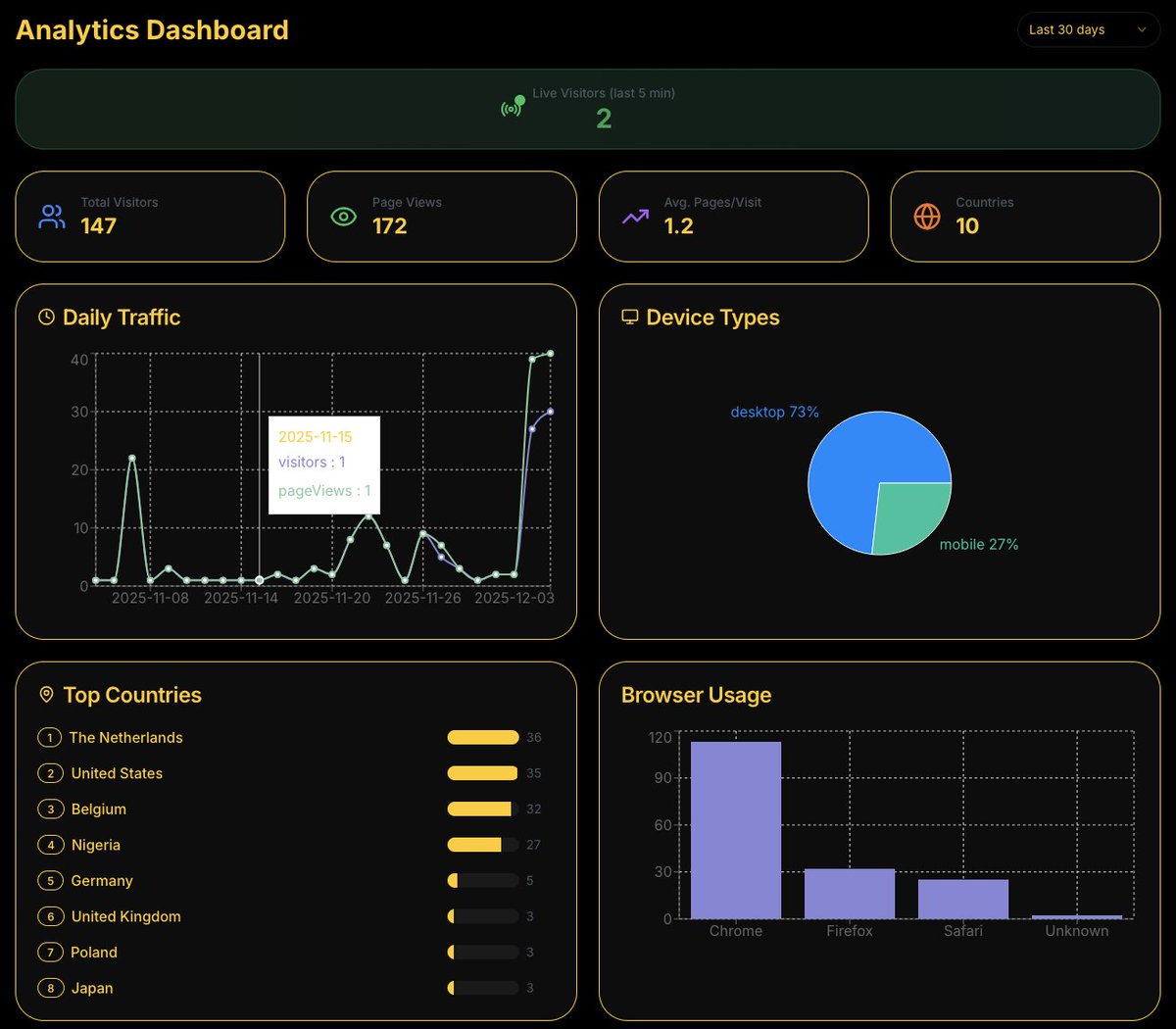This screenshot has width=1176, height=1029.
Task: Click the traffic peak point at 22
Action: pyautogui.click(x=132, y=458)
